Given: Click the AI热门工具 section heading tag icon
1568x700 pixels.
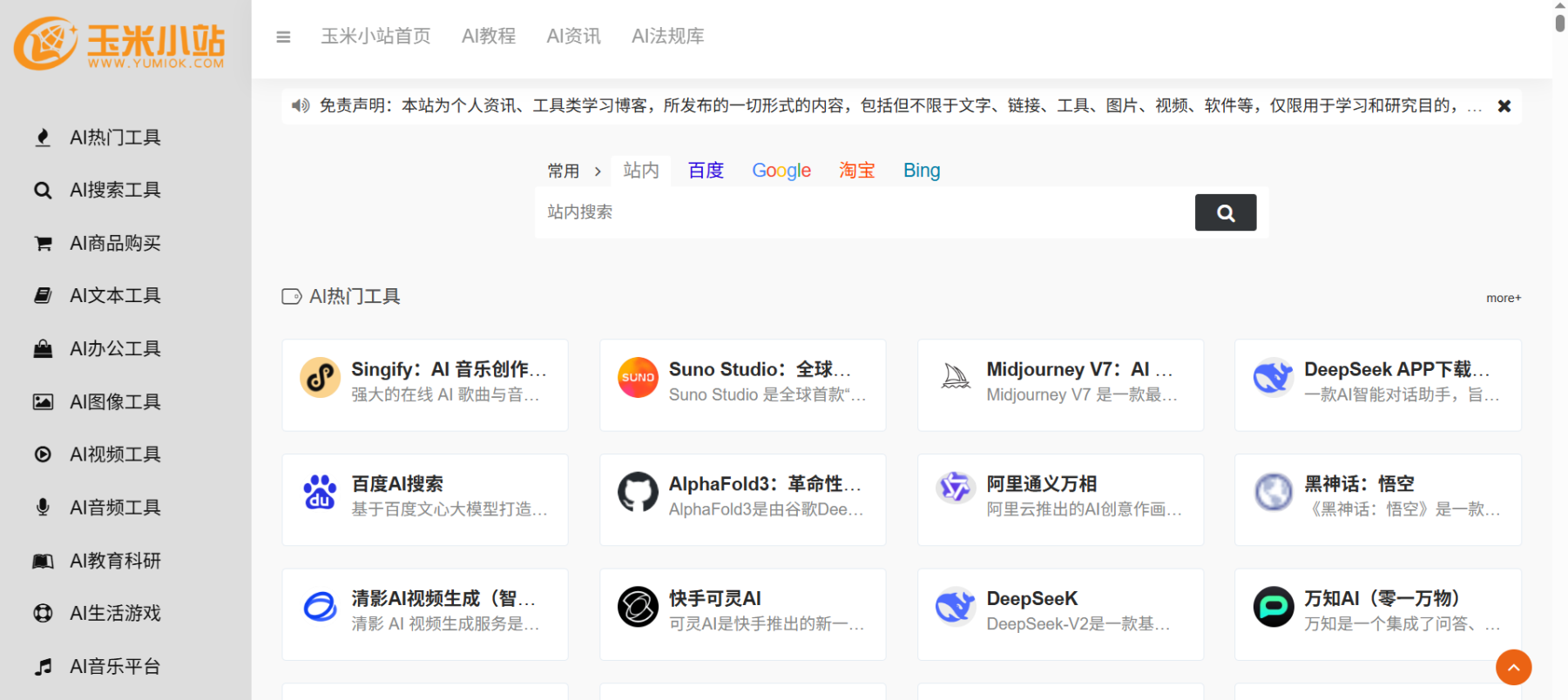Looking at the screenshot, I should [x=292, y=297].
